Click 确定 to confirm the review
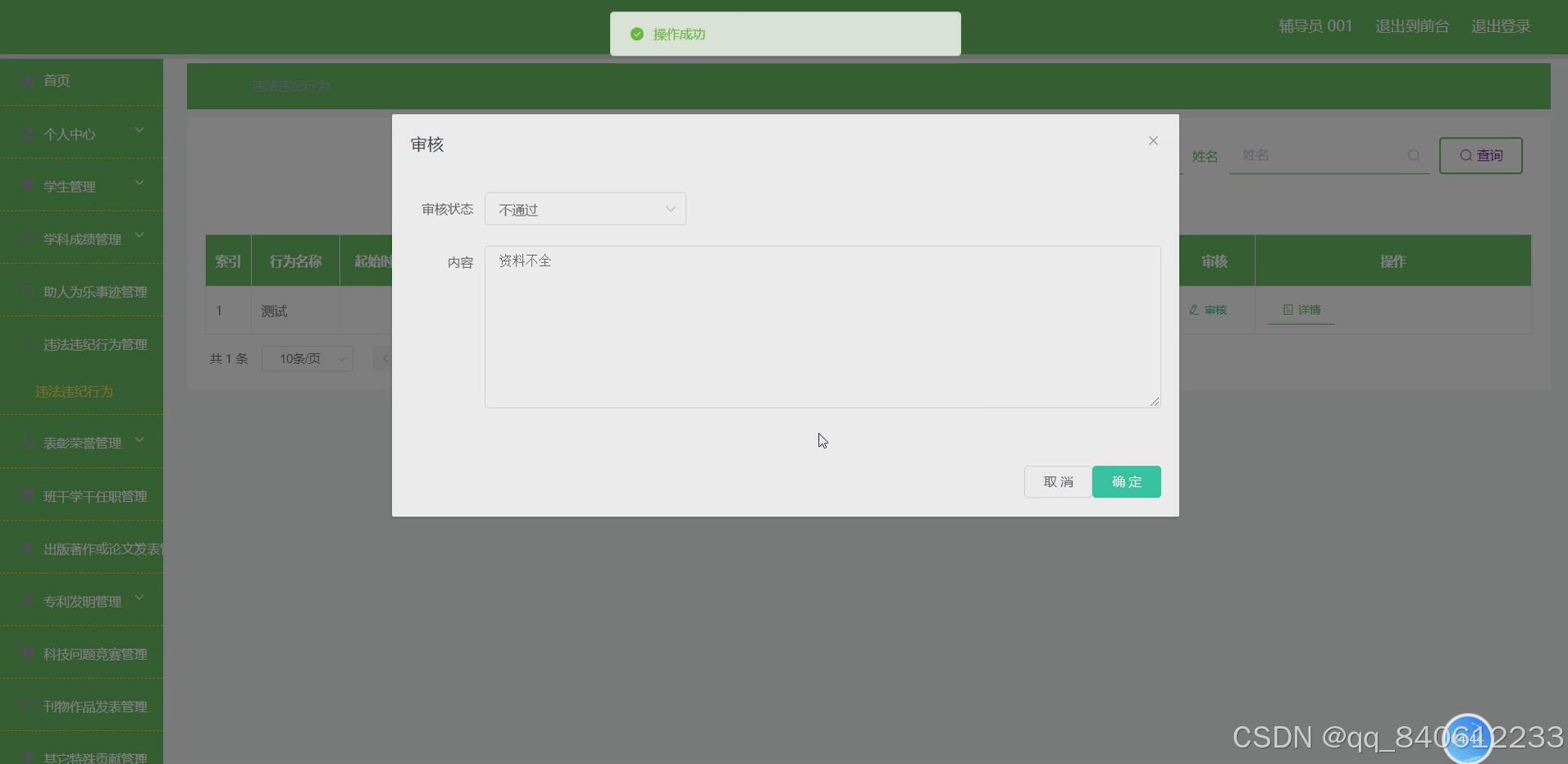This screenshot has height=764, width=1568. (1126, 482)
